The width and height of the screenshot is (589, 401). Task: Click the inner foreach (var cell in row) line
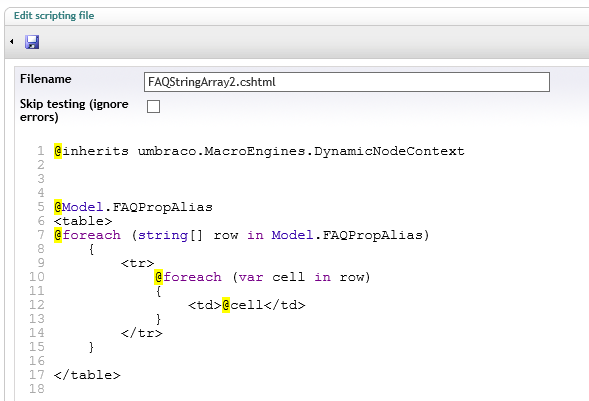point(263,277)
